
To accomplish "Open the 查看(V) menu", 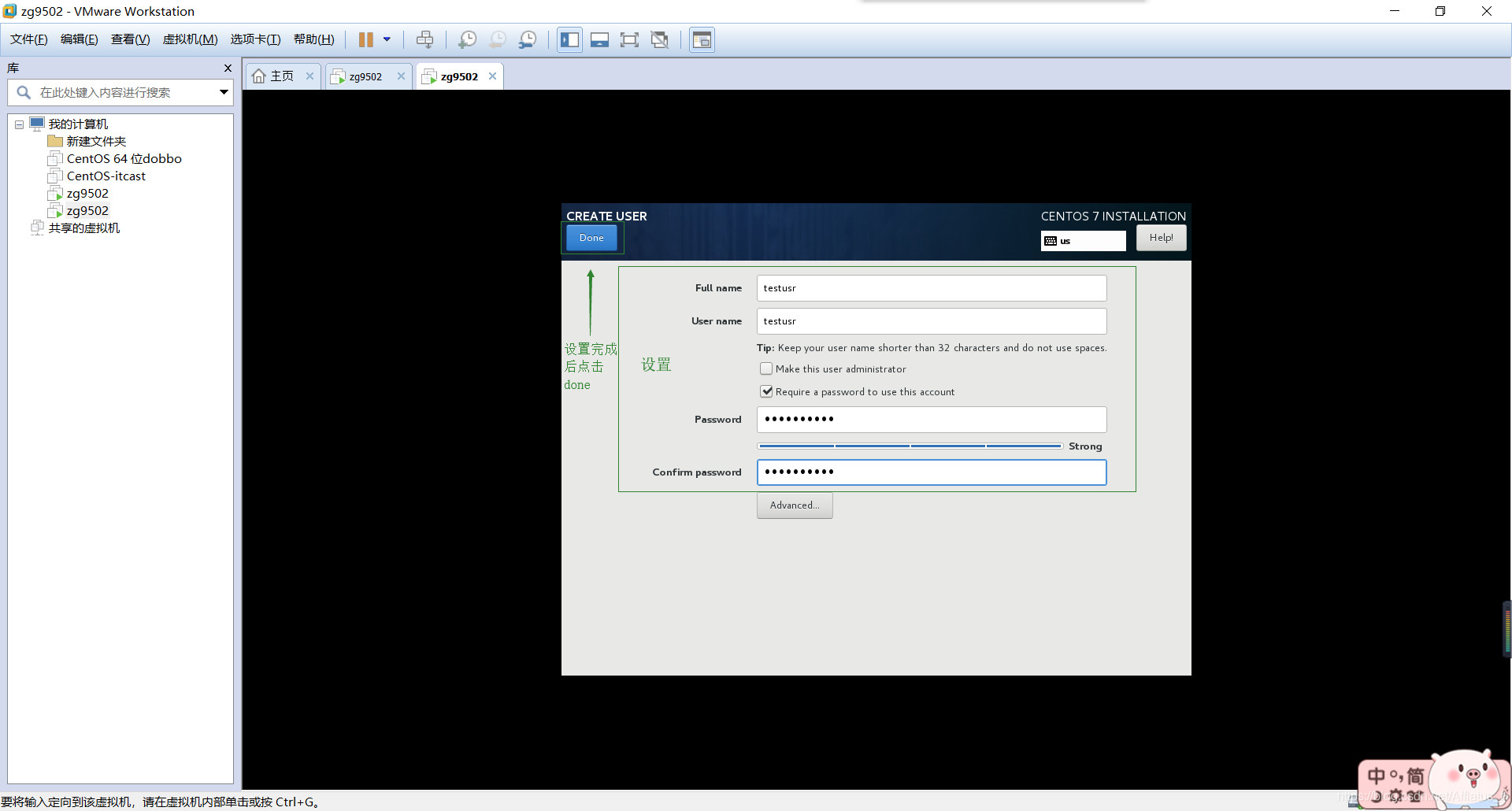I will [130, 39].
